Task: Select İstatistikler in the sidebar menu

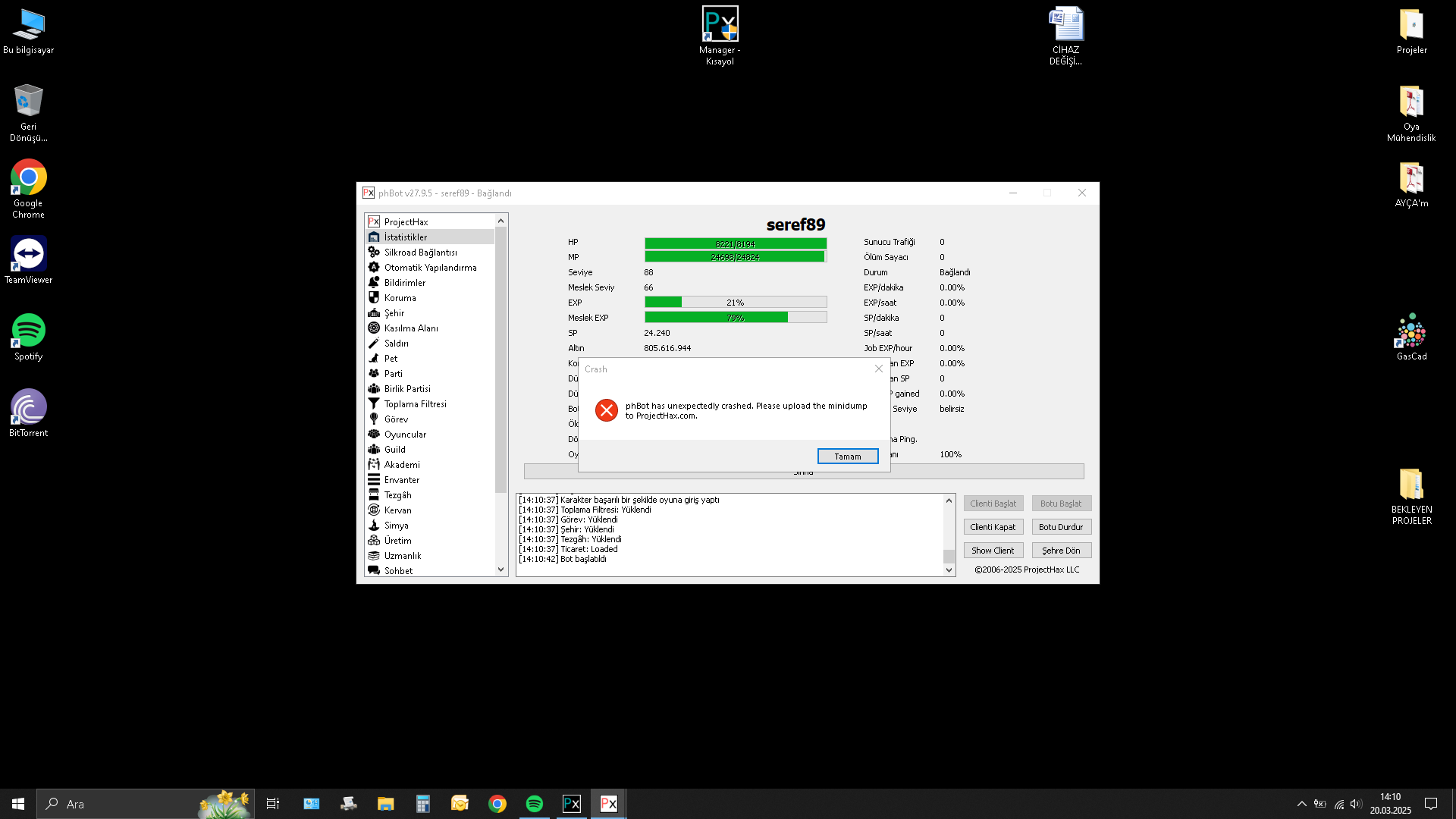Action: [405, 237]
